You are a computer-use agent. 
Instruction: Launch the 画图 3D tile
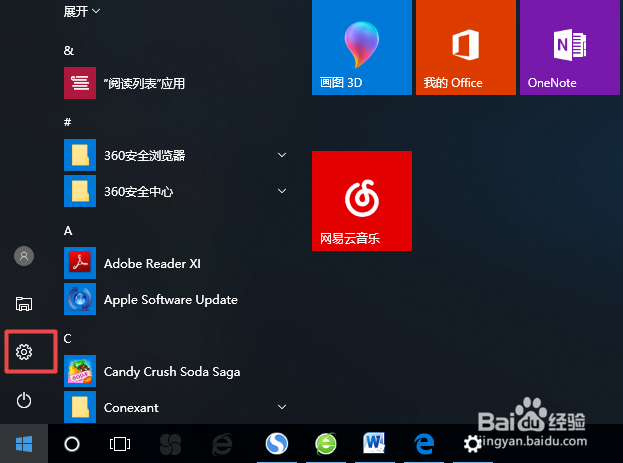click(x=362, y=47)
